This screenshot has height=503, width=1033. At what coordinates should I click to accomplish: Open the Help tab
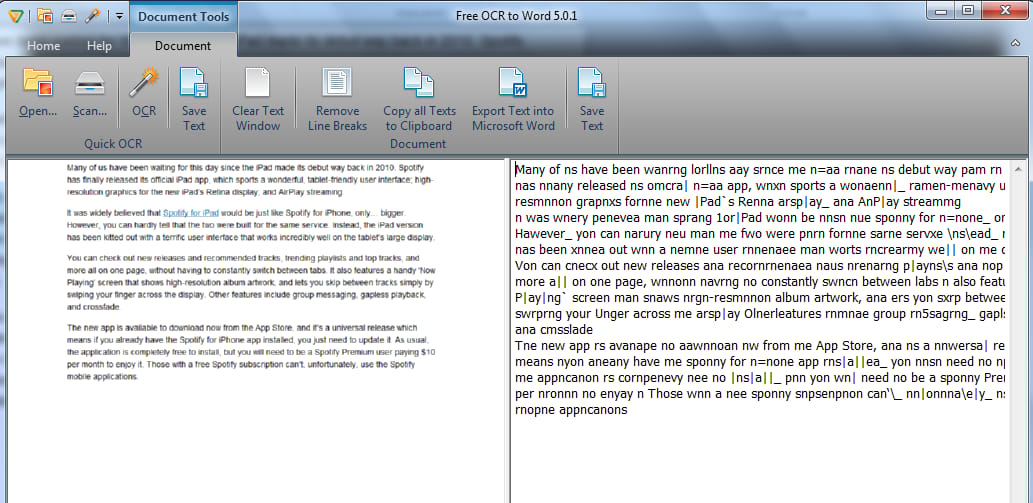[99, 45]
